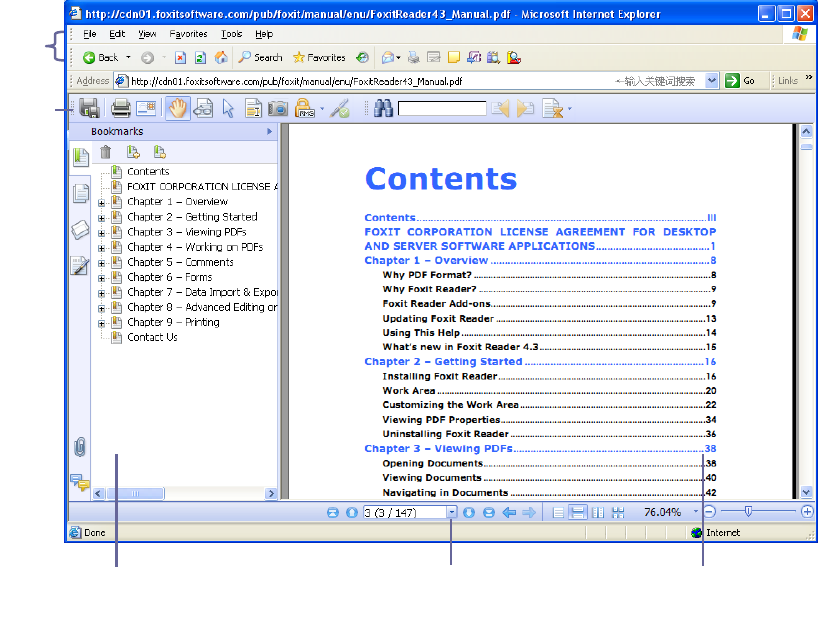
Task: Click the glasses viewing mode icon
Action: click(203, 108)
